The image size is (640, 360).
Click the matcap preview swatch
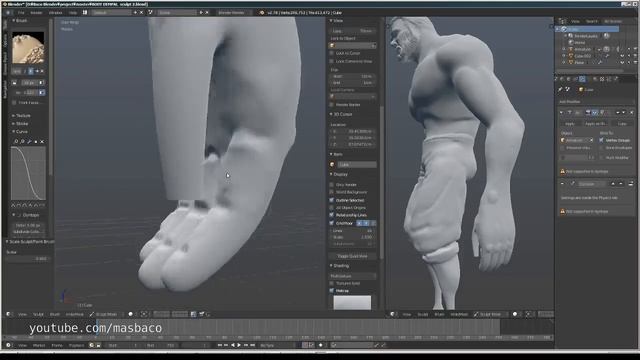pyautogui.click(x=352, y=302)
